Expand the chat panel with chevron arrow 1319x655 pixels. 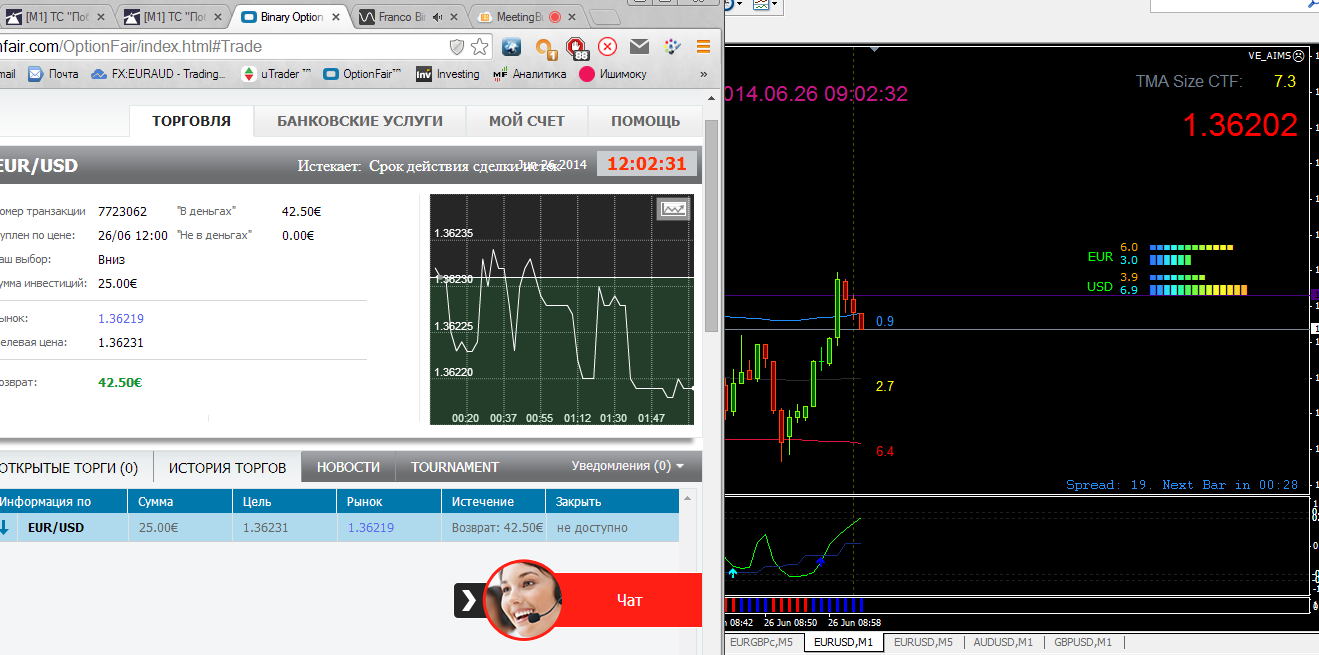[x=469, y=600]
